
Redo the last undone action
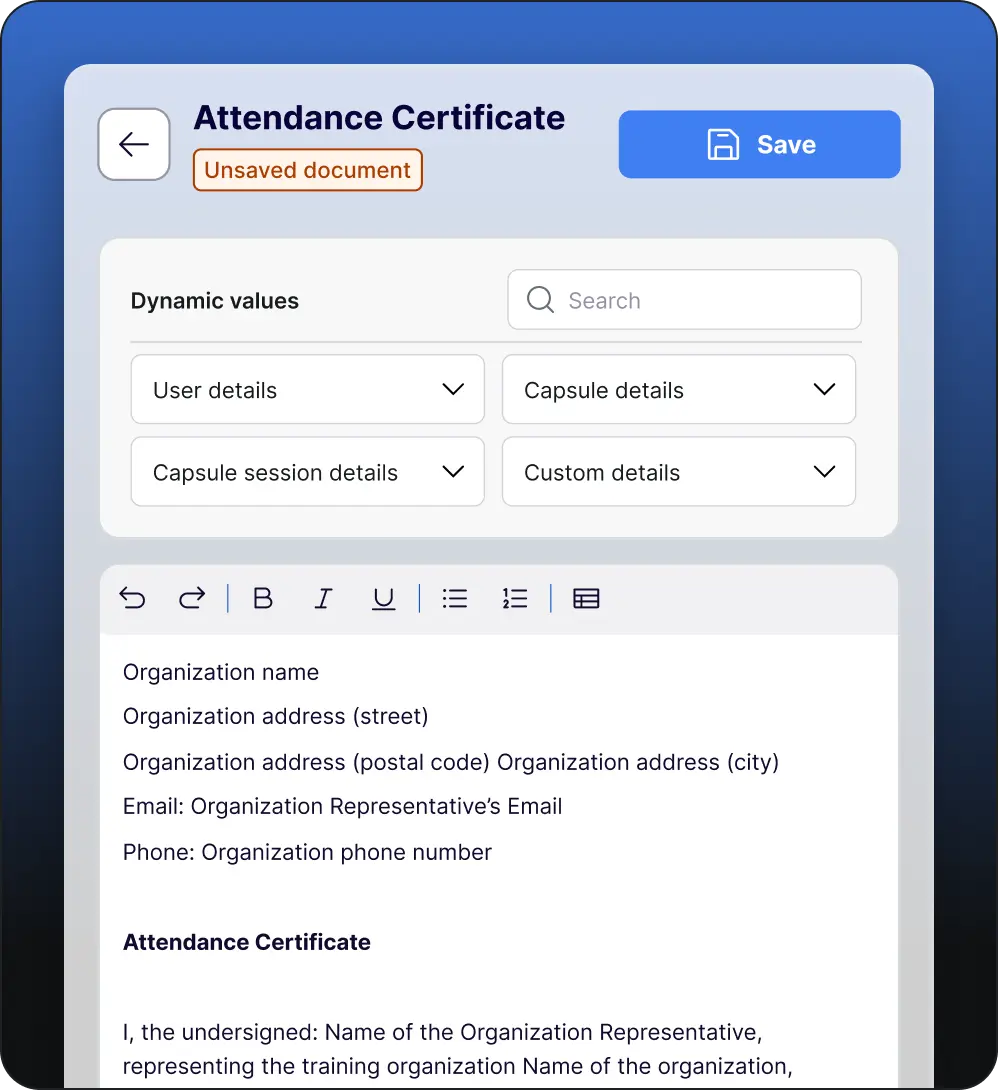pos(192,598)
